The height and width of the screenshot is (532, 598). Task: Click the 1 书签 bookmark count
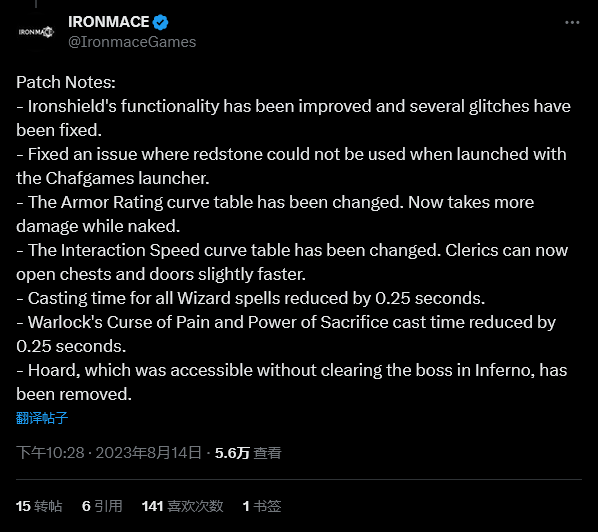(x=262, y=506)
